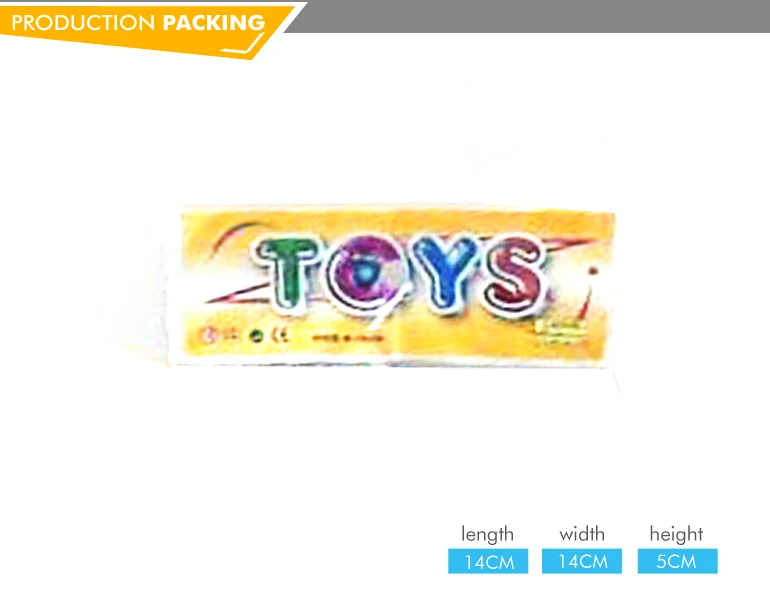The width and height of the screenshot is (770, 611).
Task: Click the blue 14CM length badge
Action: pos(488,561)
